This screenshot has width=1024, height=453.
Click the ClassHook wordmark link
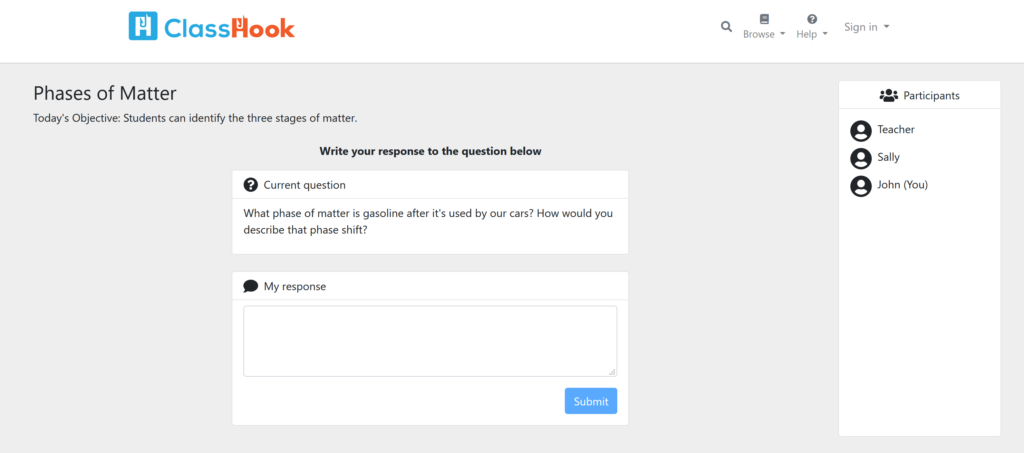pos(229,27)
